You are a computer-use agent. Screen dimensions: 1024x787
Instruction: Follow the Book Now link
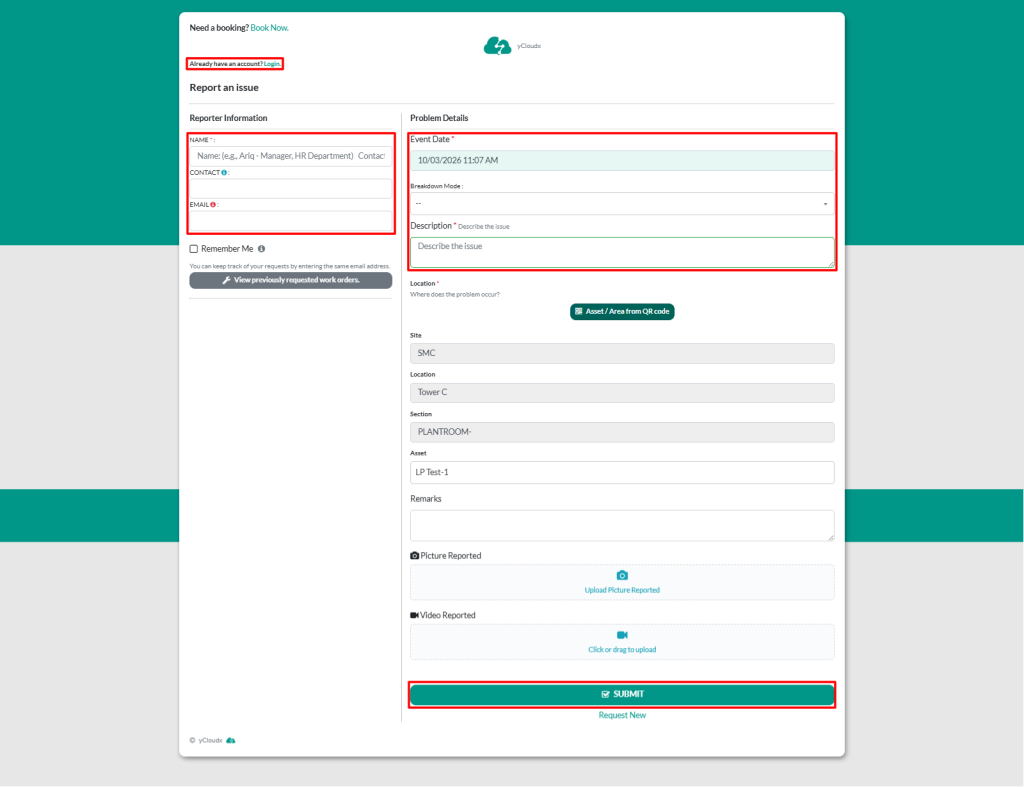tap(269, 27)
